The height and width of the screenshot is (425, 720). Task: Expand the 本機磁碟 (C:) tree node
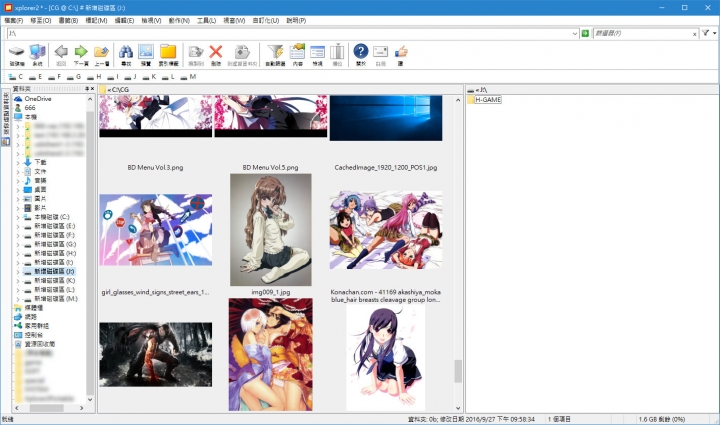point(18,217)
